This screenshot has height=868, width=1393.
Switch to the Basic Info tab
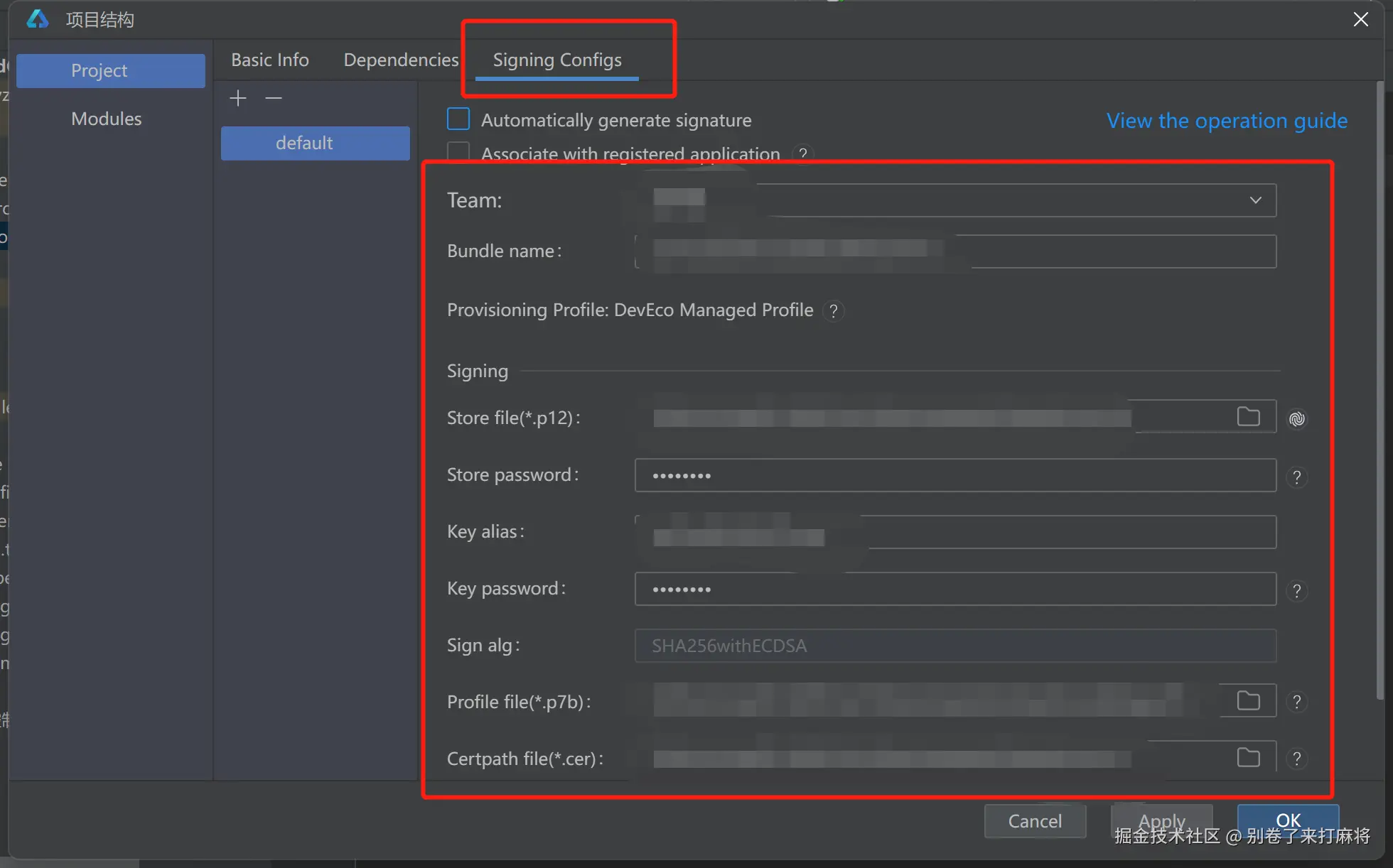click(x=269, y=60)
